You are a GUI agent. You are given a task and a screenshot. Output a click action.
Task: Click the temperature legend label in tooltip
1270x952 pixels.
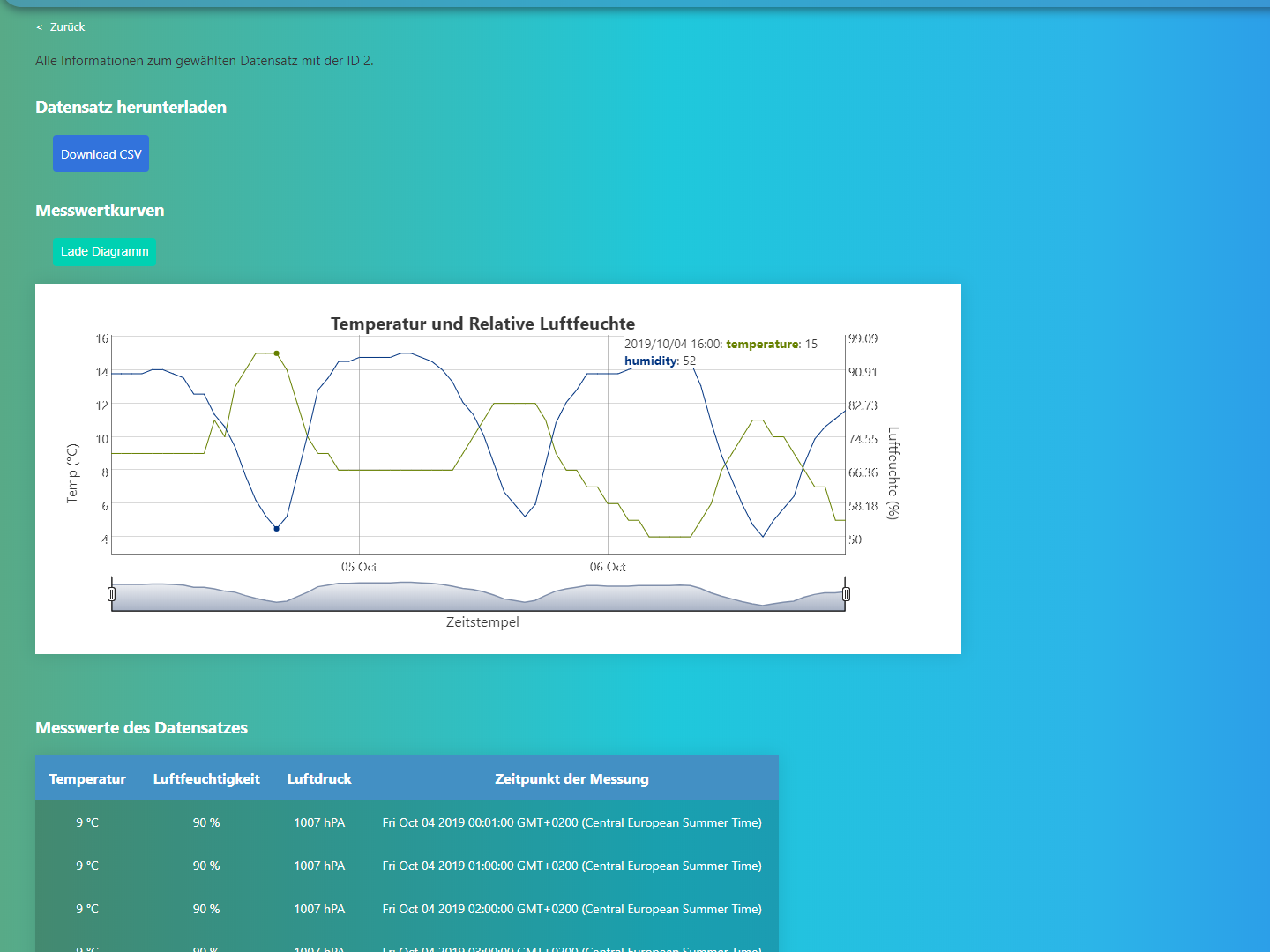(x=762, y=344)
